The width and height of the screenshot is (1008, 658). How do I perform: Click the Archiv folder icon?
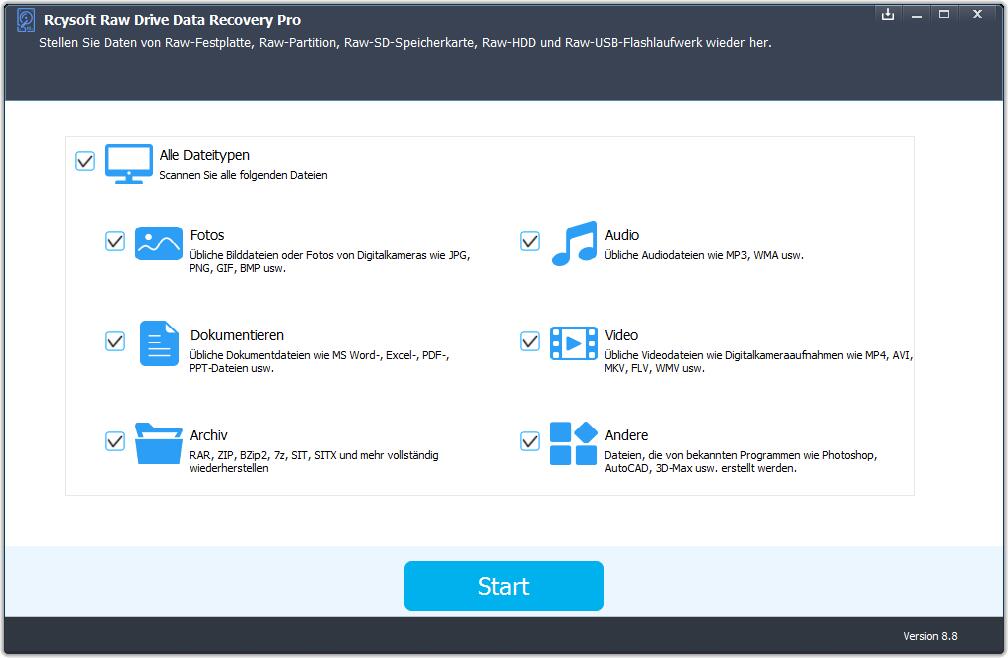(x=159, y=443)
